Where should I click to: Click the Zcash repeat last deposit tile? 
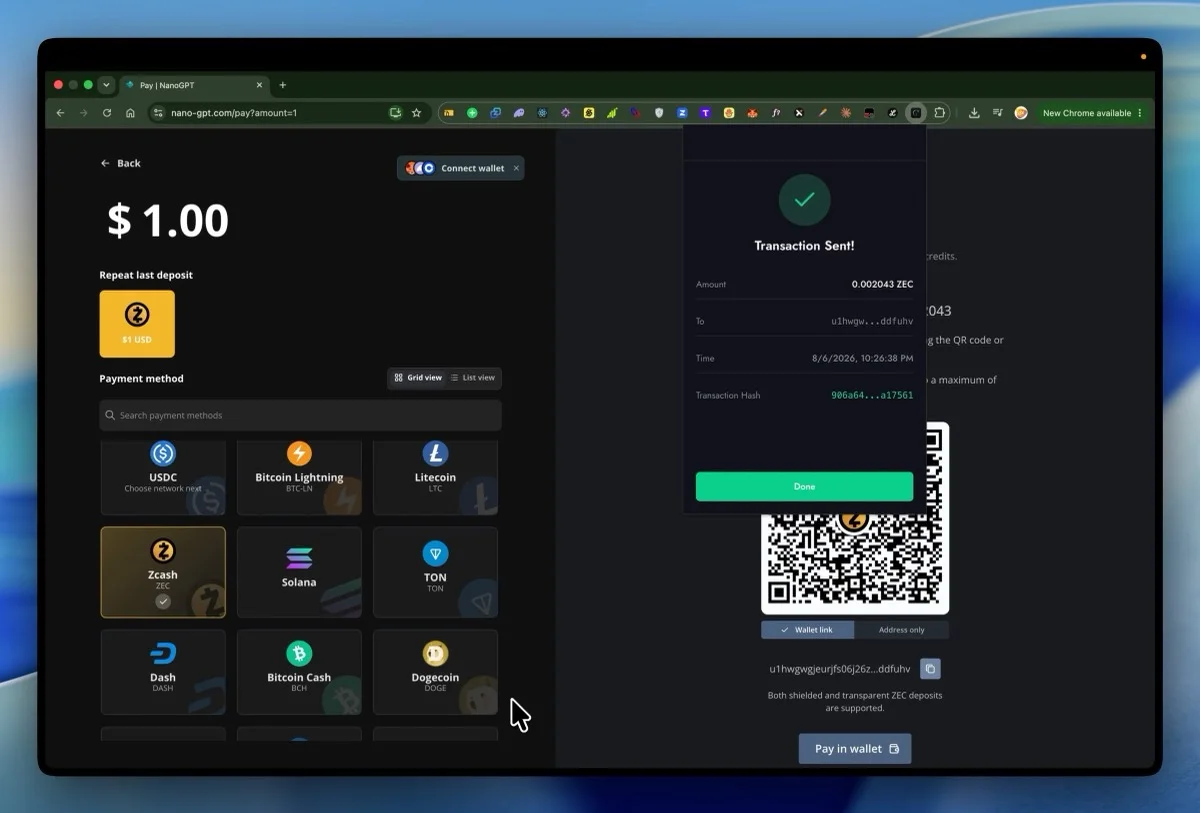click(x=137, y=323)
